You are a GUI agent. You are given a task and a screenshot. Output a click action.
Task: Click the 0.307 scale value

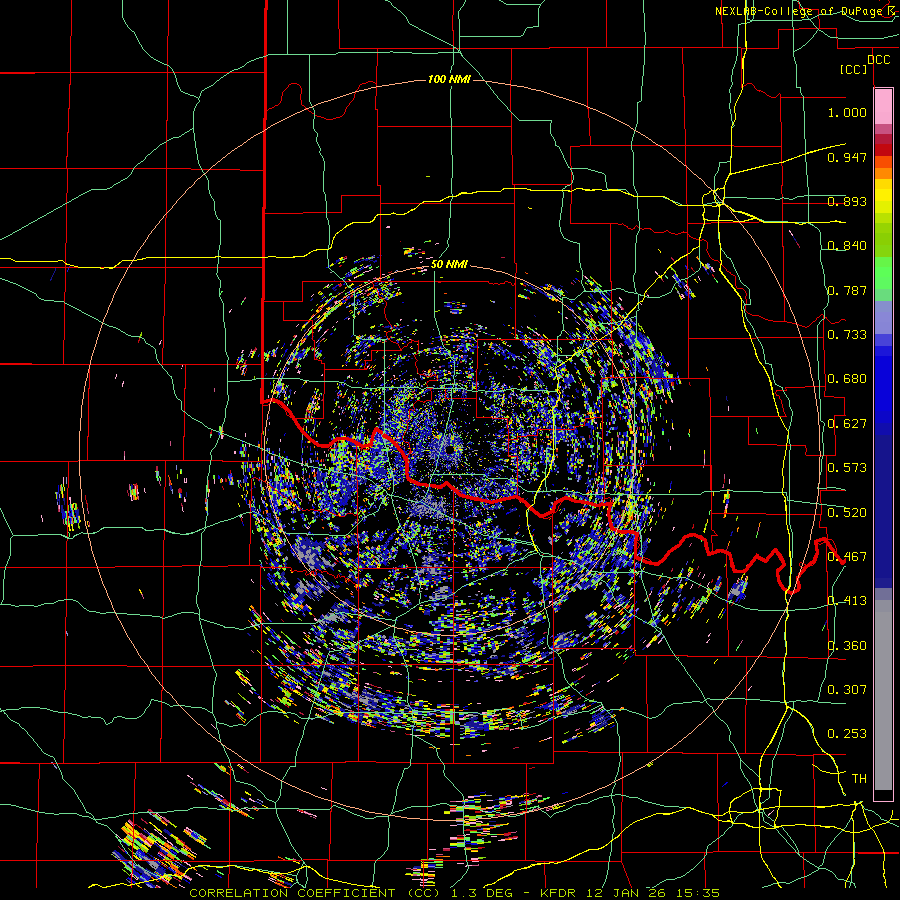coord(847,690)
